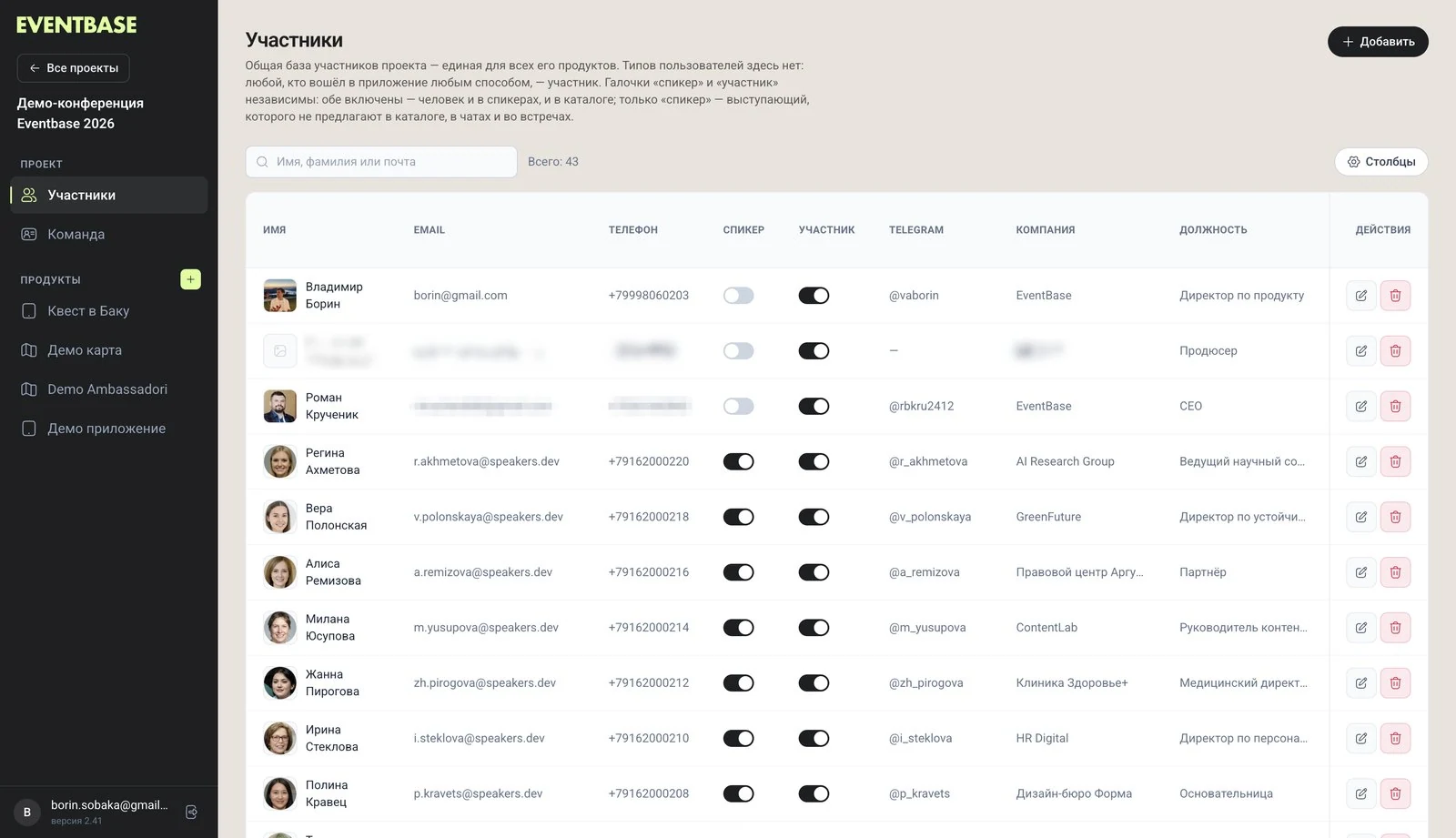The height and width of the screenshot is (838, 1456).
Task: Open Demo Ambassadori product
Action: click(109, 389)
